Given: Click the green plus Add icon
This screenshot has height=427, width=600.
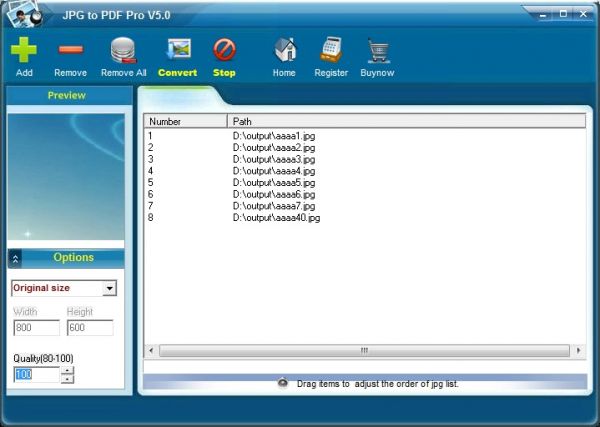Looking at the screenshot, I should click(24, 50).
